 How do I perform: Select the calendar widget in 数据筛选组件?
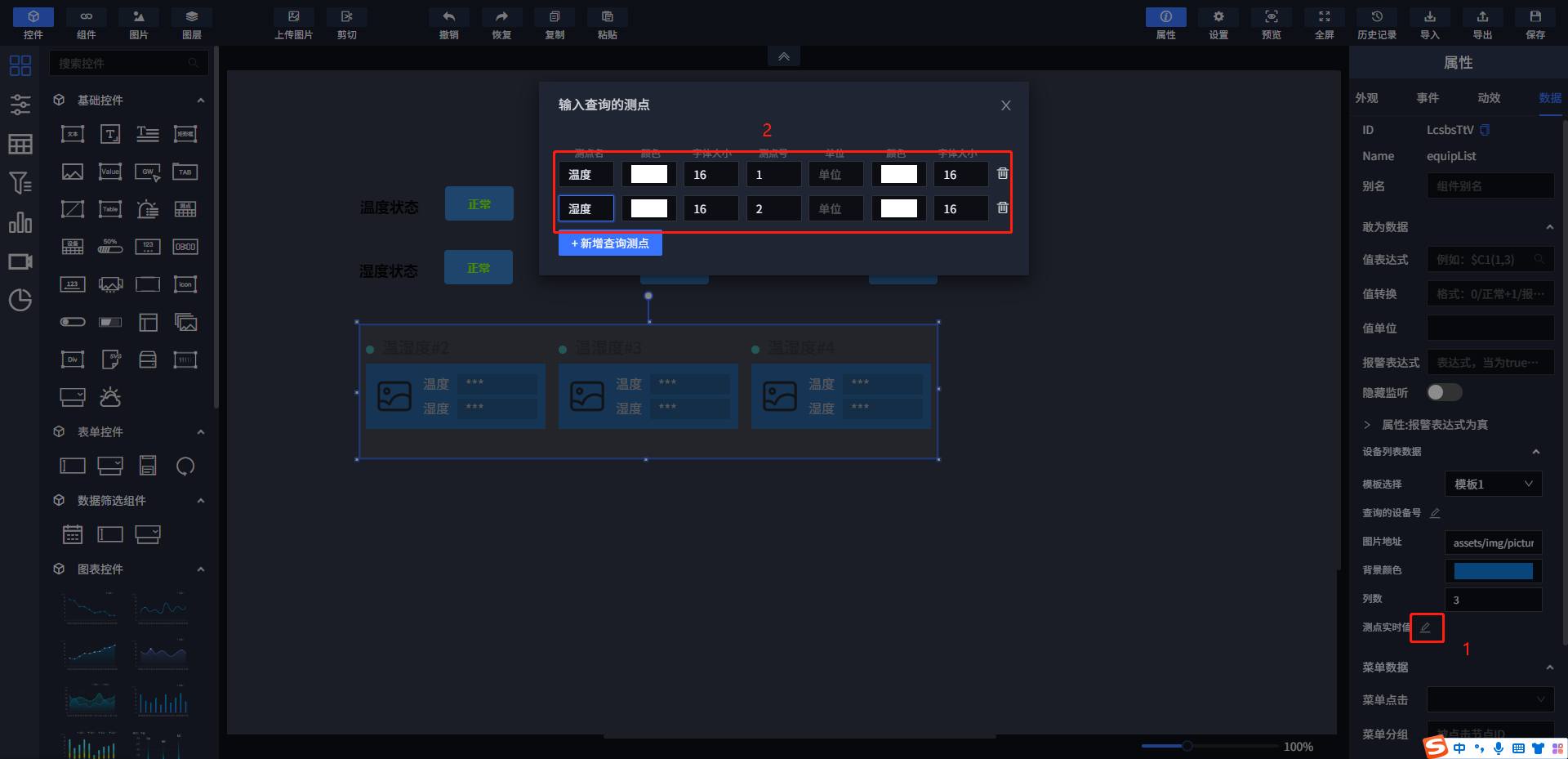(73, 534)
